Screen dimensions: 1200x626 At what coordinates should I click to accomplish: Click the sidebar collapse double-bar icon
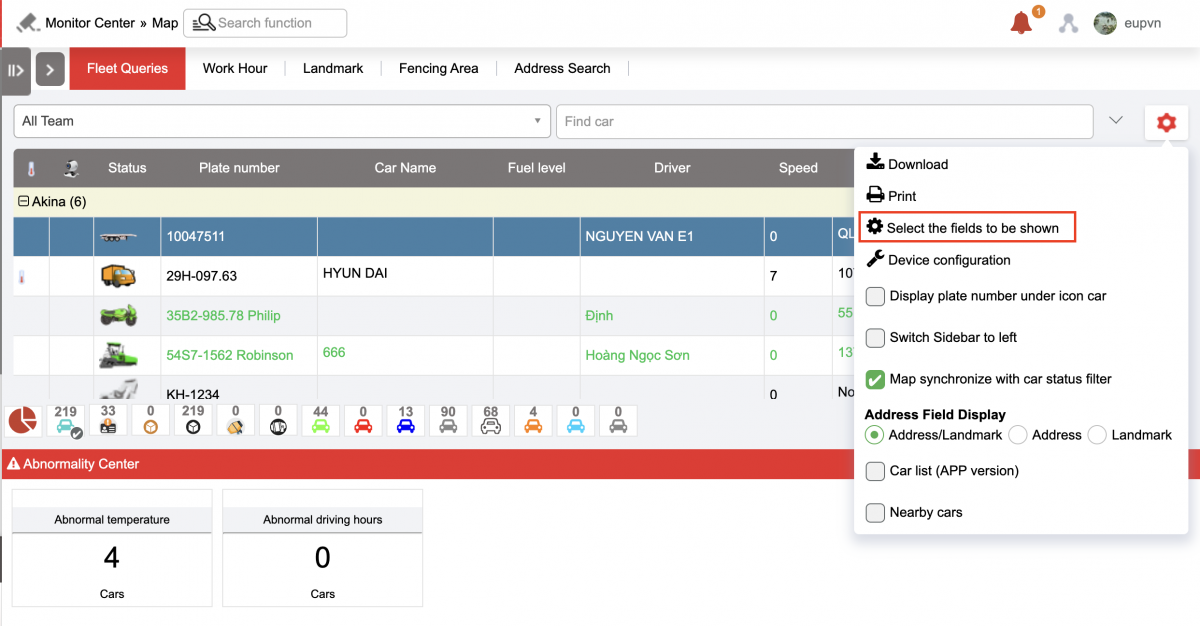coord(15,70)
